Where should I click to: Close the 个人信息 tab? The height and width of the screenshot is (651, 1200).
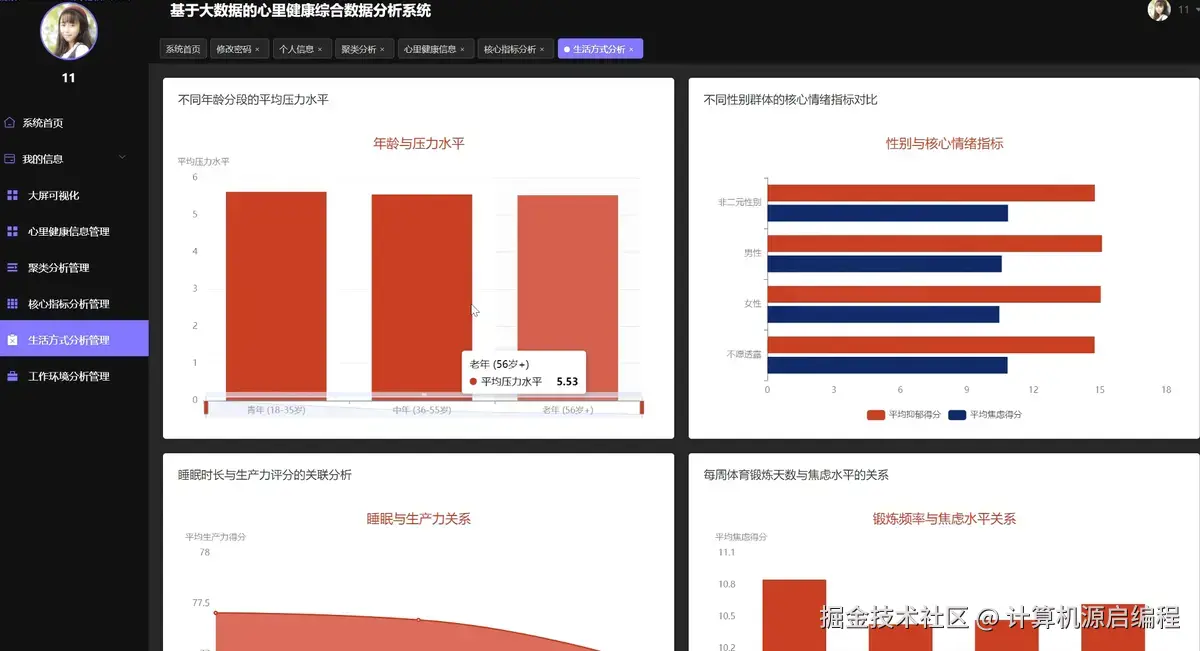pyautogui.click(x=319, y=49)
